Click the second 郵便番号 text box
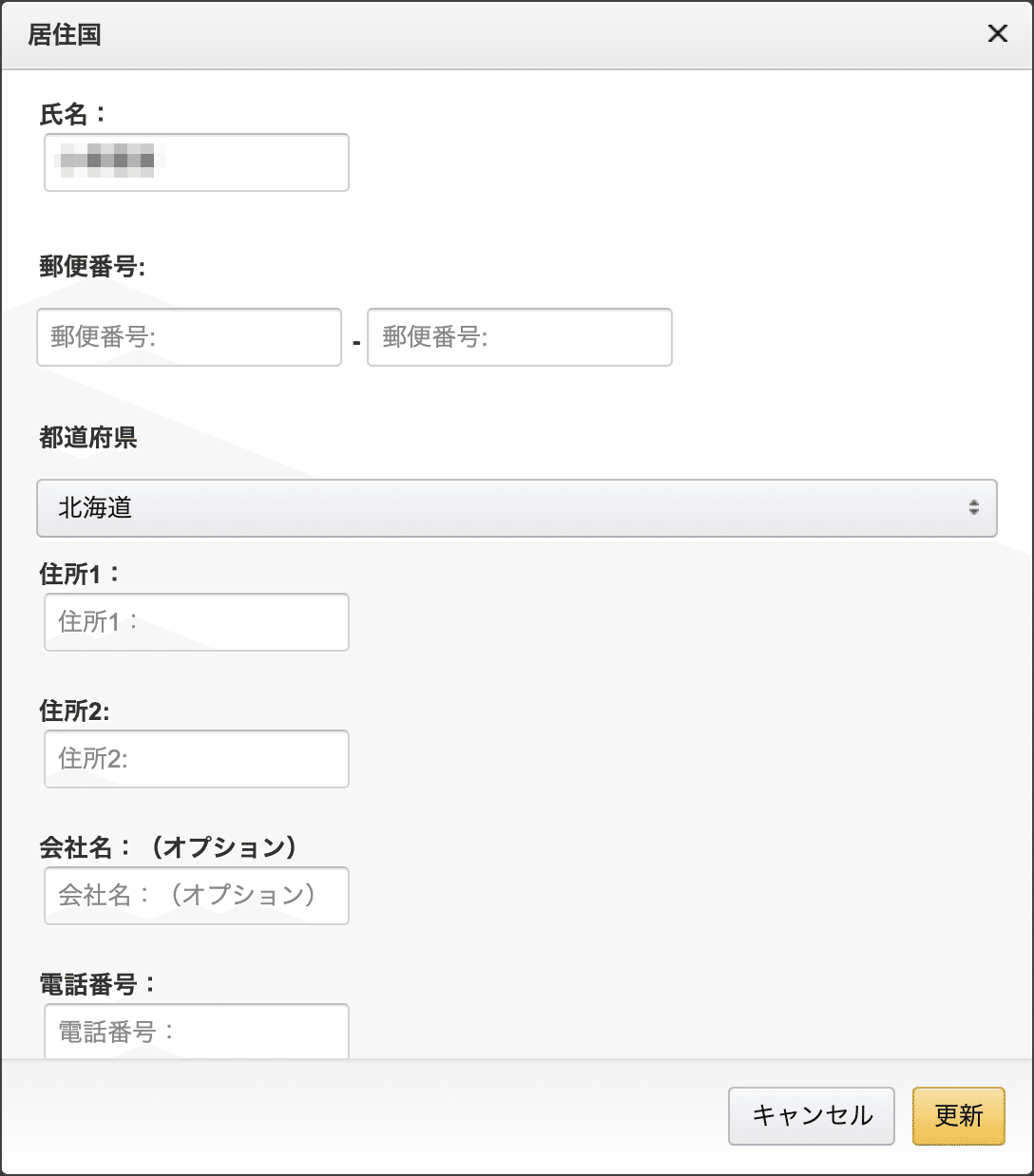The height and width of the screenshot is (1176, 1034). [520, 337]
